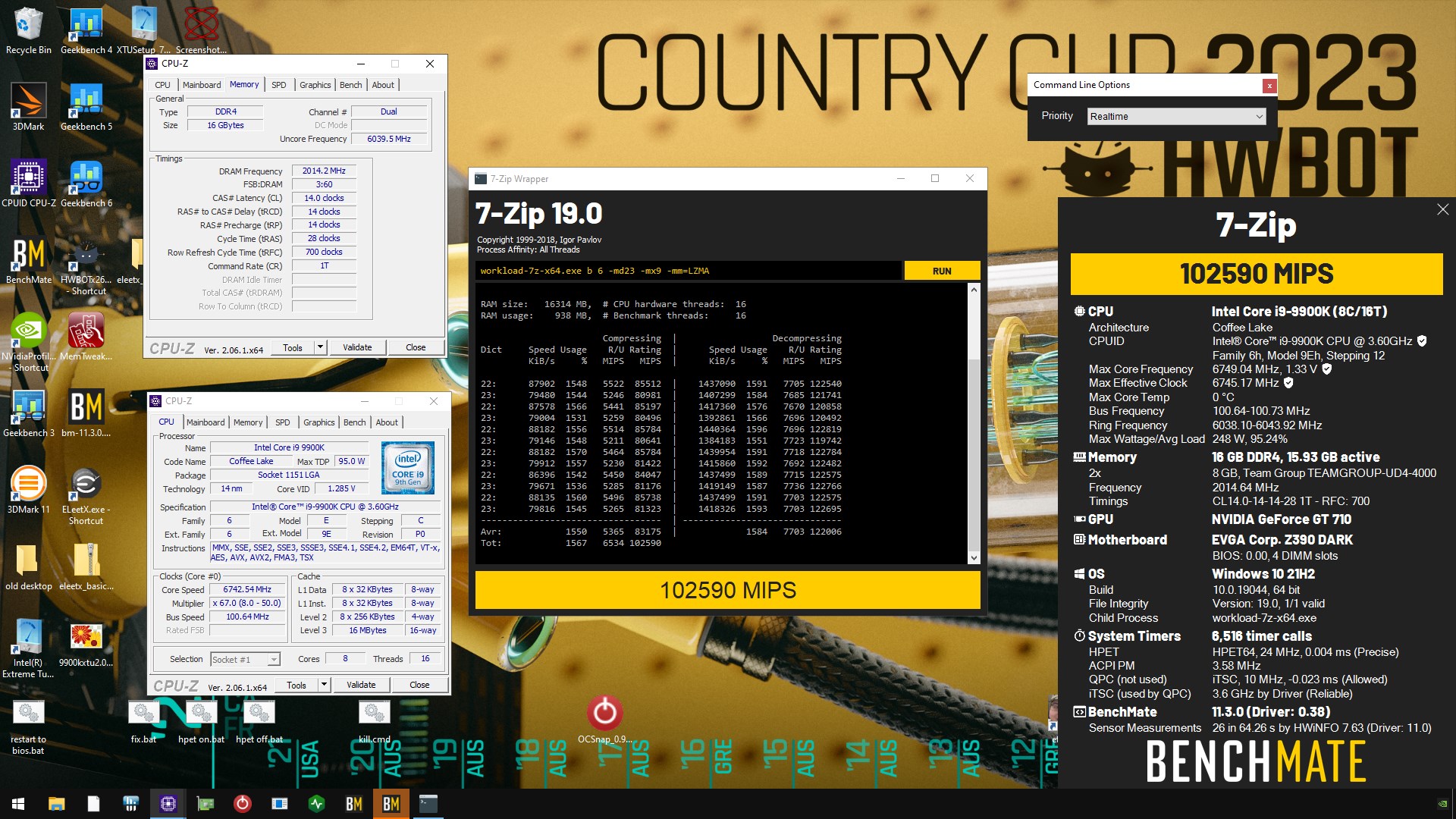Open the XTUSetup desktop icon

[x=144, y=30]
